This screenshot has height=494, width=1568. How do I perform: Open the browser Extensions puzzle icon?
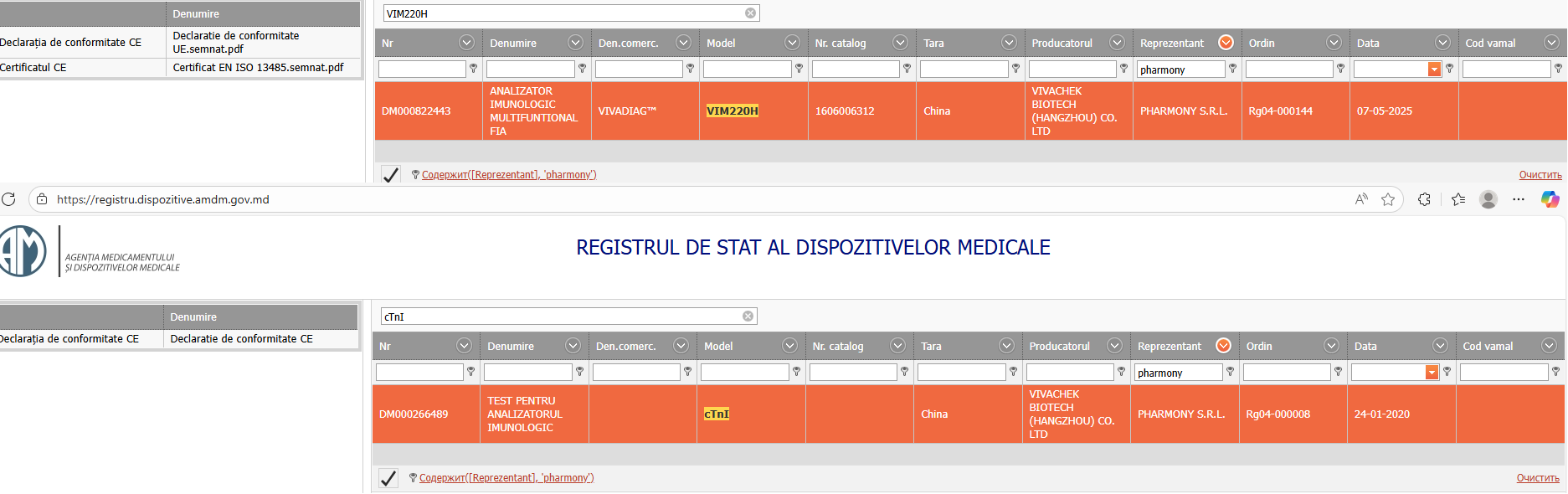coord(1424,199)
